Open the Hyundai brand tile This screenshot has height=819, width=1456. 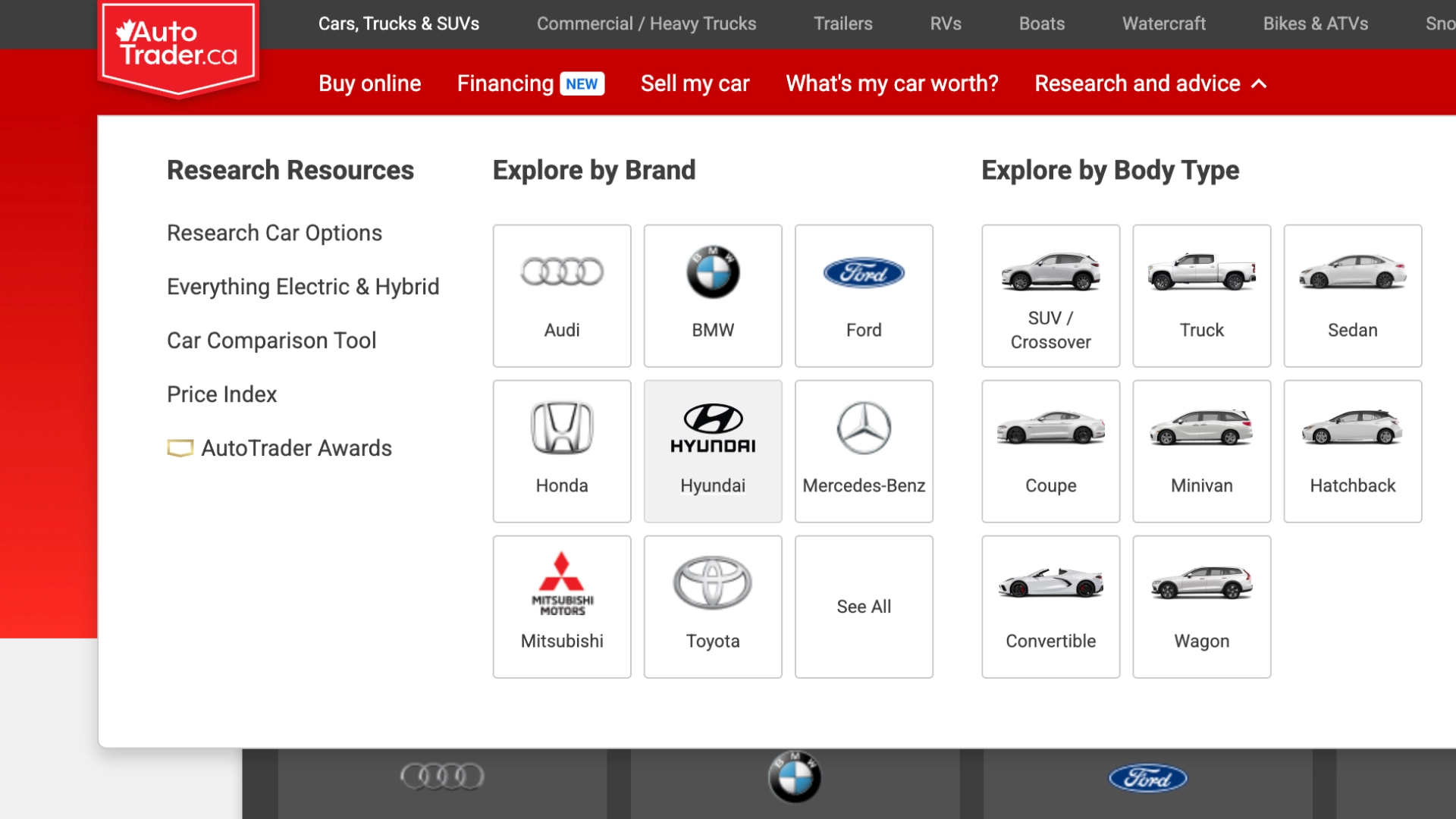[713, 451]
